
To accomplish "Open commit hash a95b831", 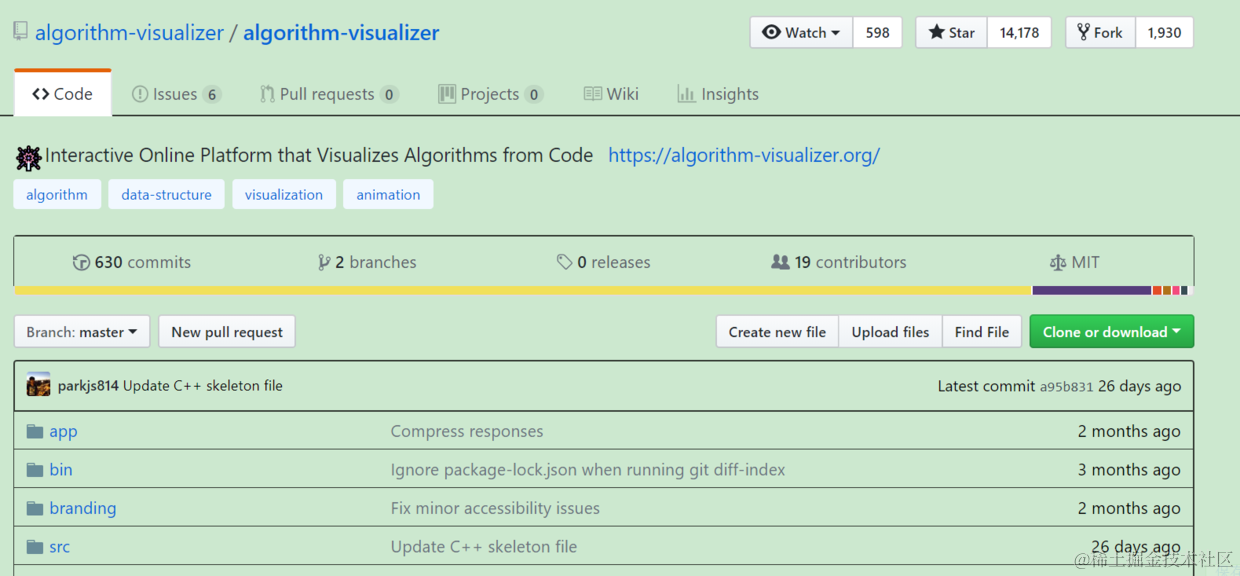I will click(1066, 387).
